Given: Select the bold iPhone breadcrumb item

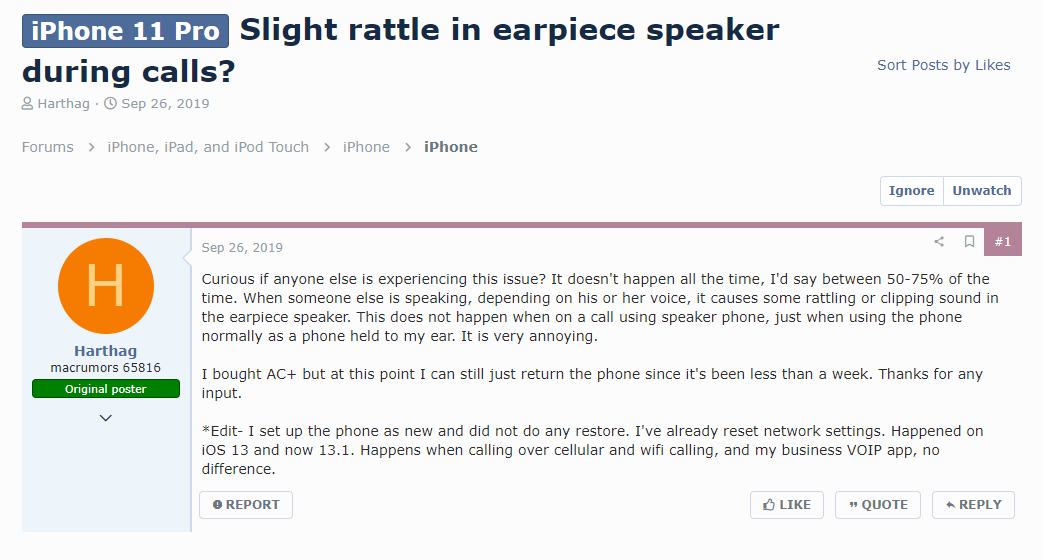Looking at the screenshot, I should (x=451, y=147).
